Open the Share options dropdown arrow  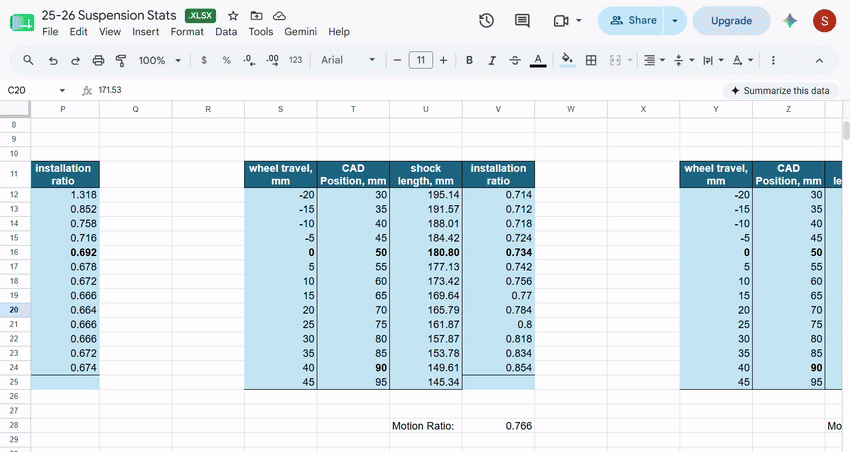tap(675, 21)
